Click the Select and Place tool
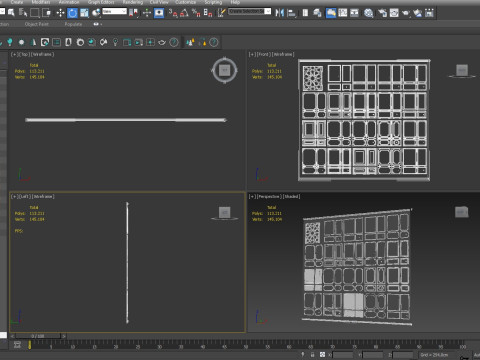This screenshot has width=480, height=360. [96, 13]
